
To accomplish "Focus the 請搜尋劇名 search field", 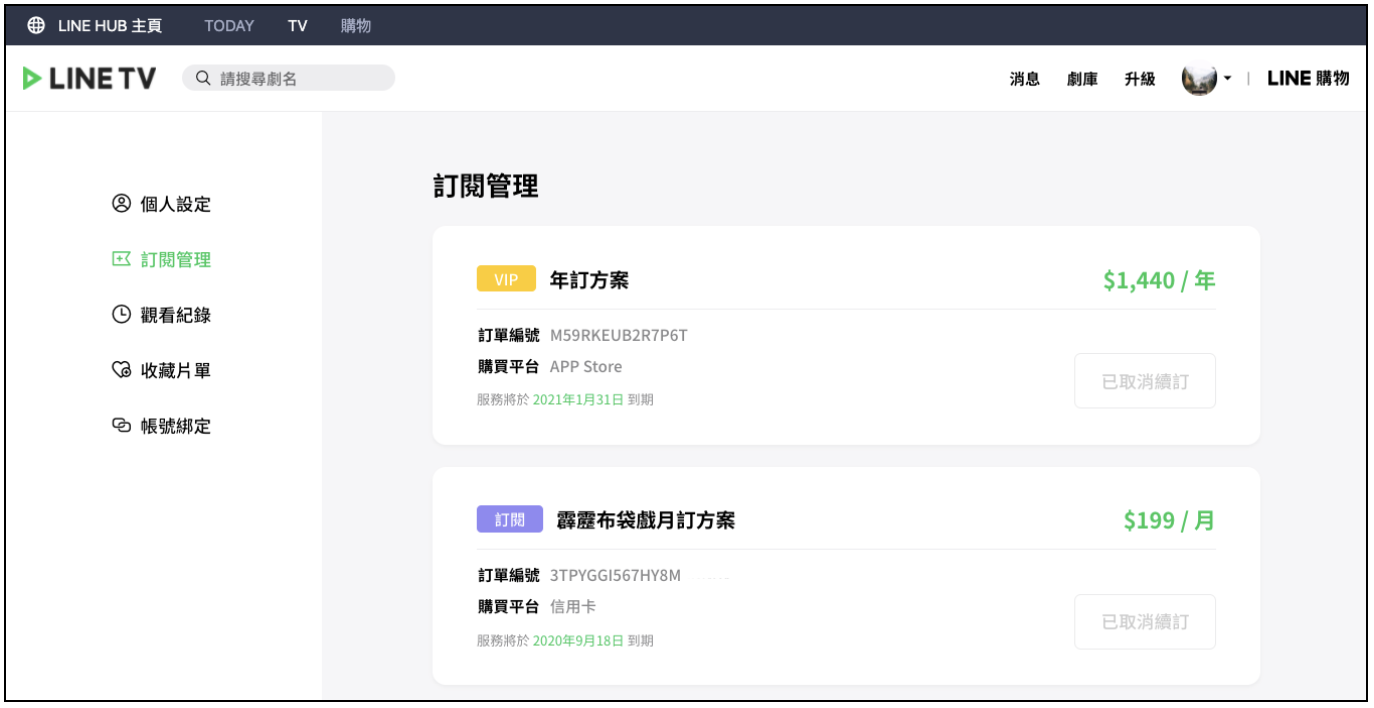I will 300,78.
